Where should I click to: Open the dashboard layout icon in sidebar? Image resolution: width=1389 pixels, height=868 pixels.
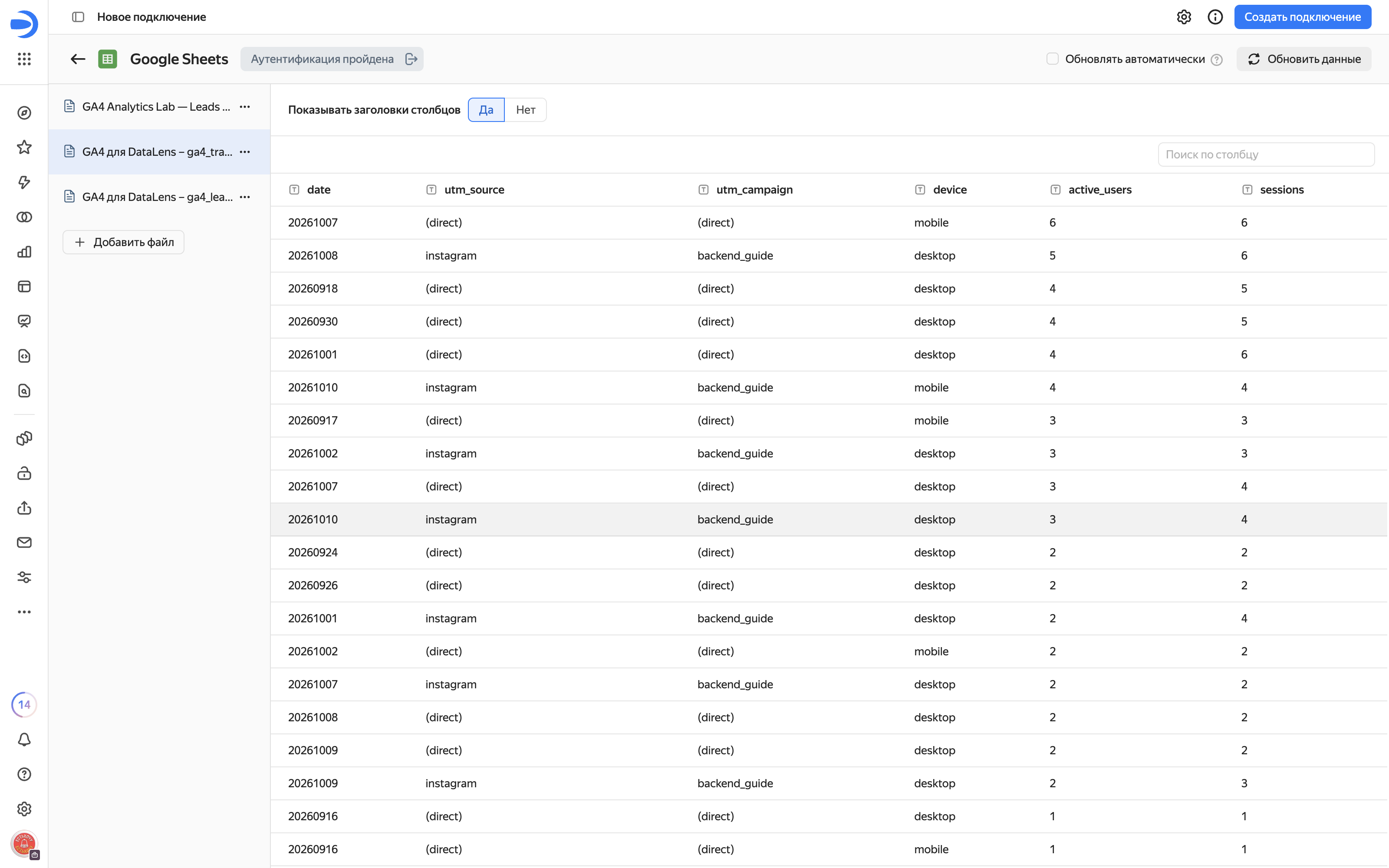point(24,286)
